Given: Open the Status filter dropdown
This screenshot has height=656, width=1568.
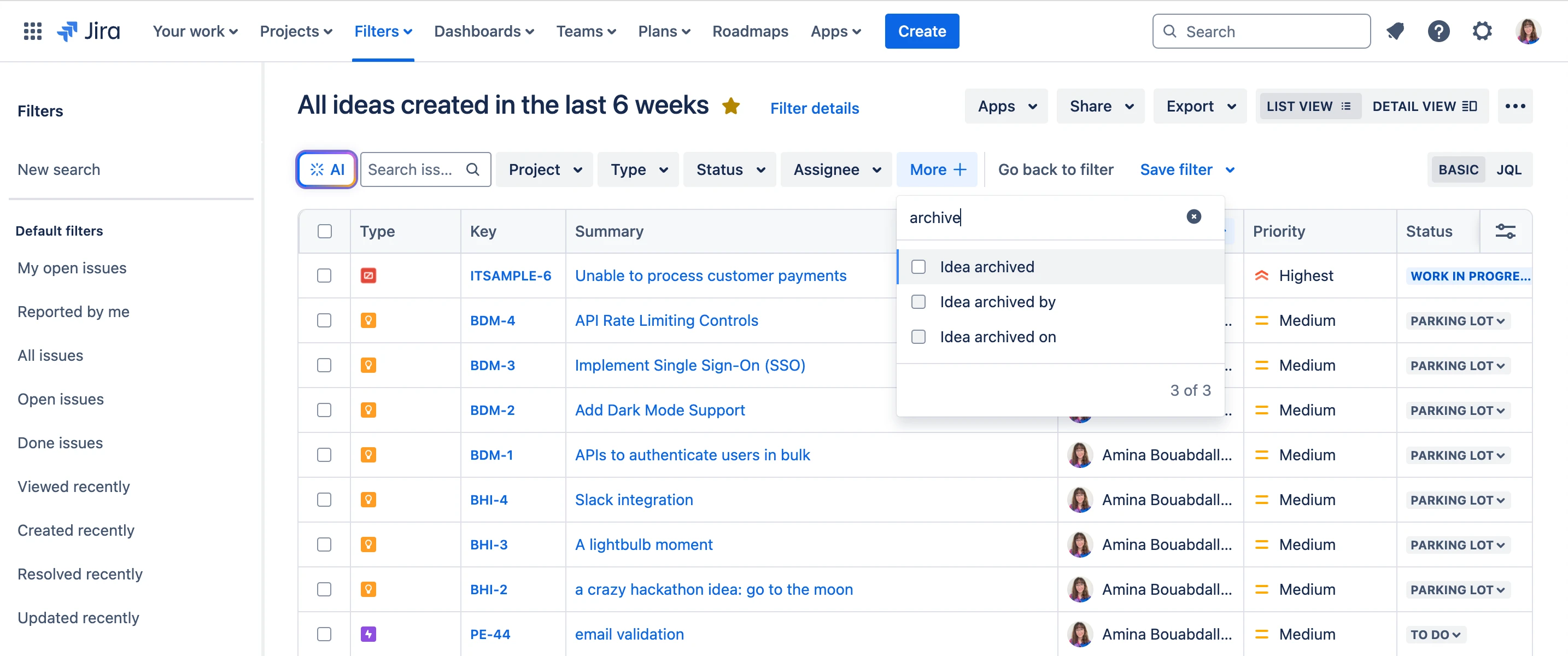Looking at the screenshot, I should point(729,169).
